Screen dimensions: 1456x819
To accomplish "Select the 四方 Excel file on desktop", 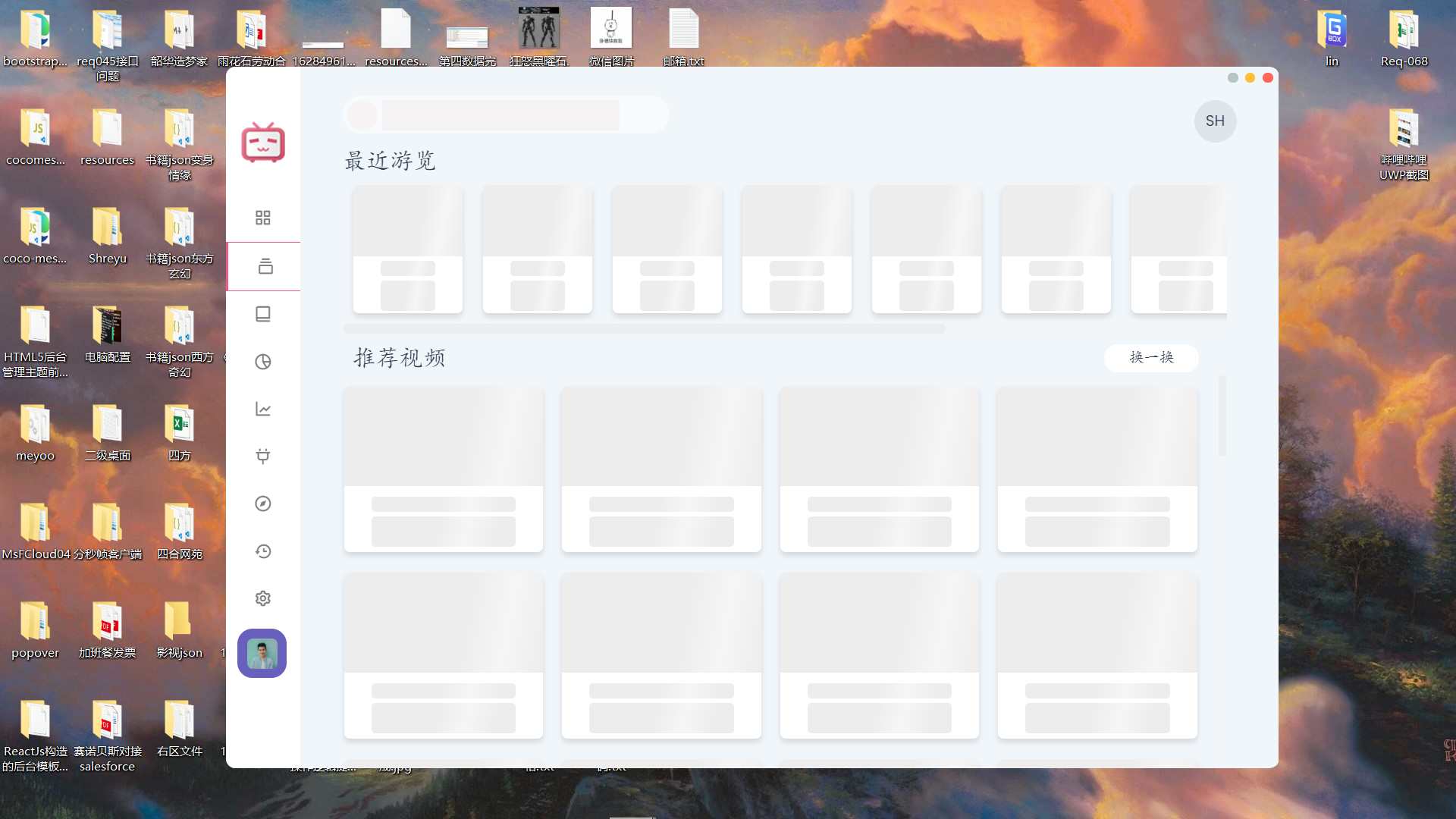I will click(x=179, y=432).
